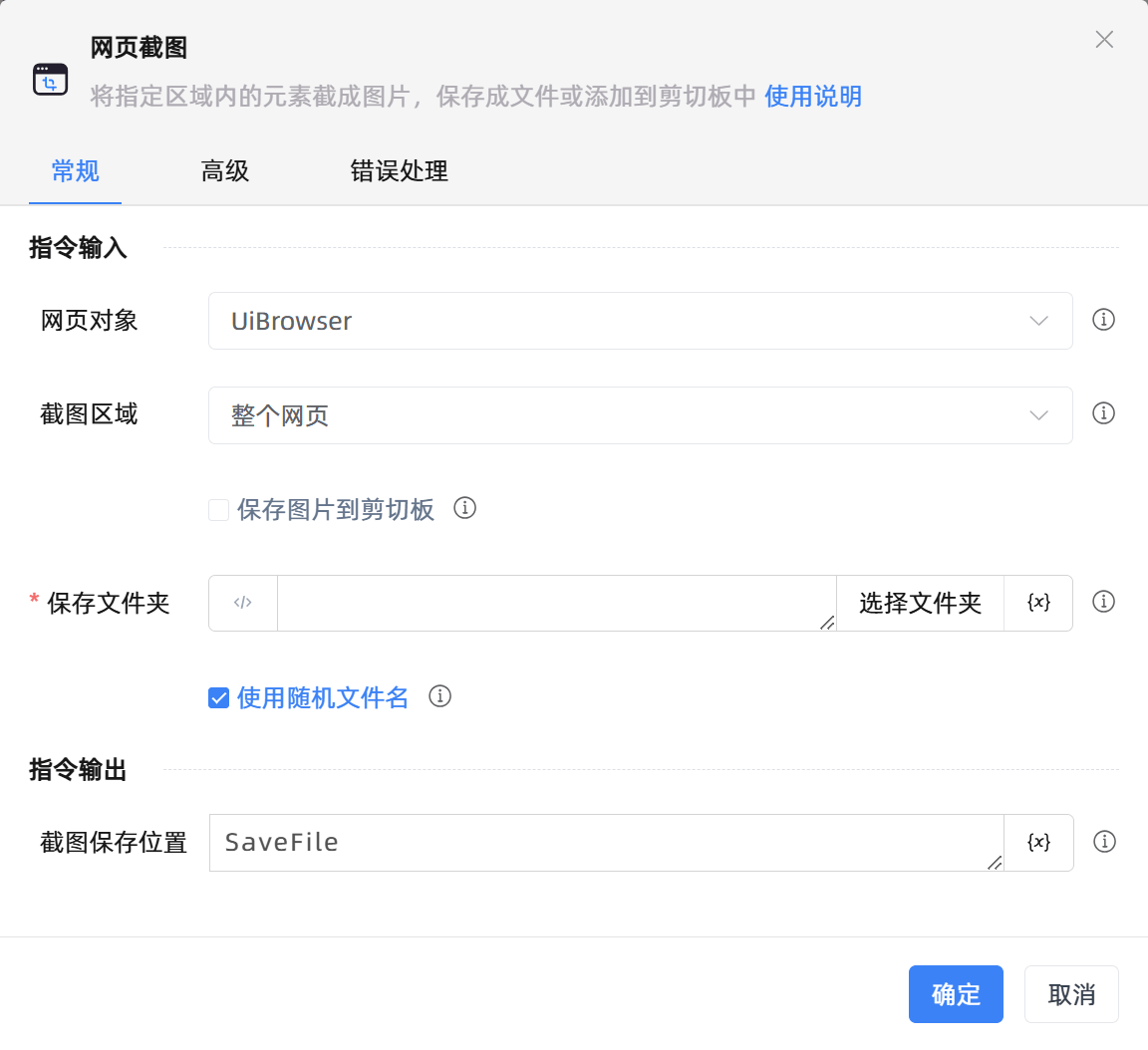
Task: Click the 网页截图 command icon at top left
Action: coord(50,78)
